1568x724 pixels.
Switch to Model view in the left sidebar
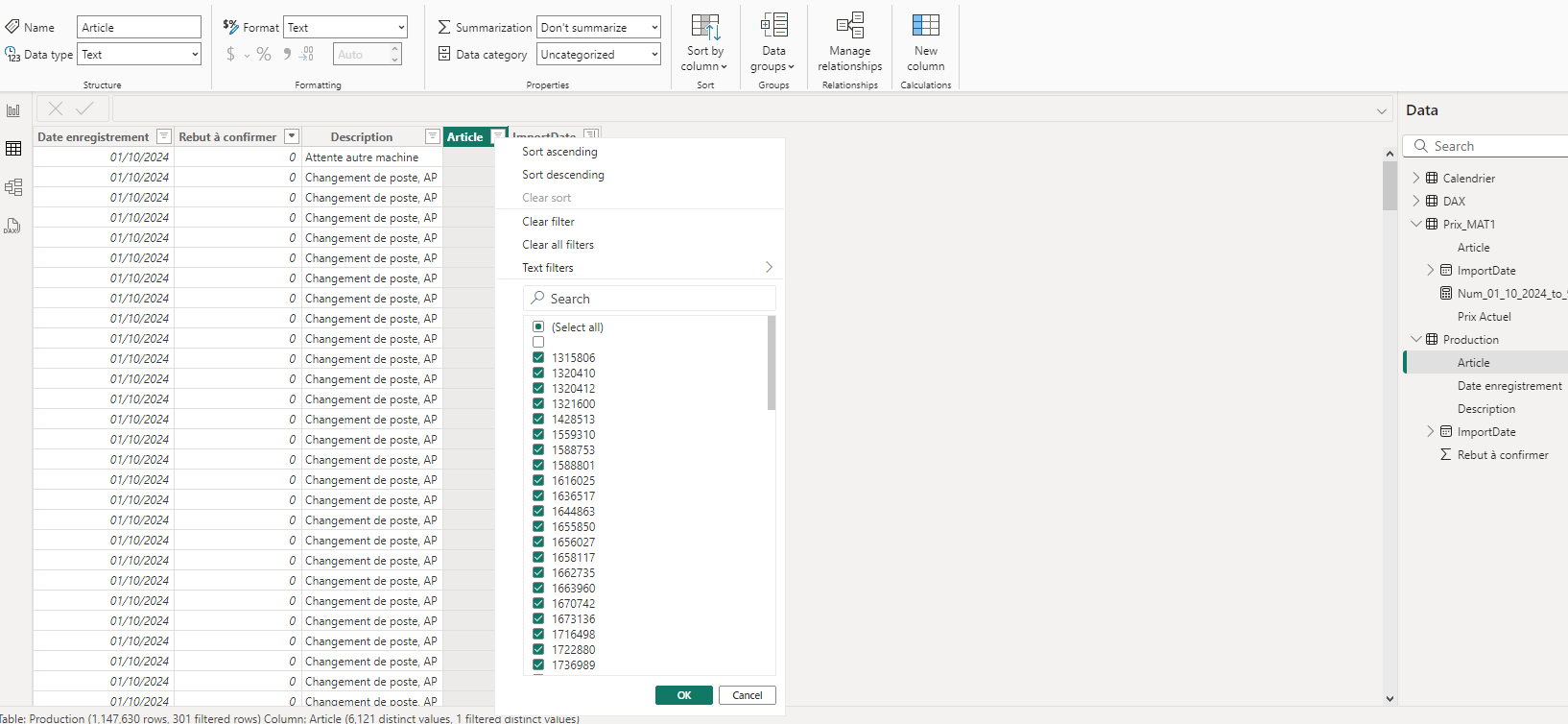point(13,187)
